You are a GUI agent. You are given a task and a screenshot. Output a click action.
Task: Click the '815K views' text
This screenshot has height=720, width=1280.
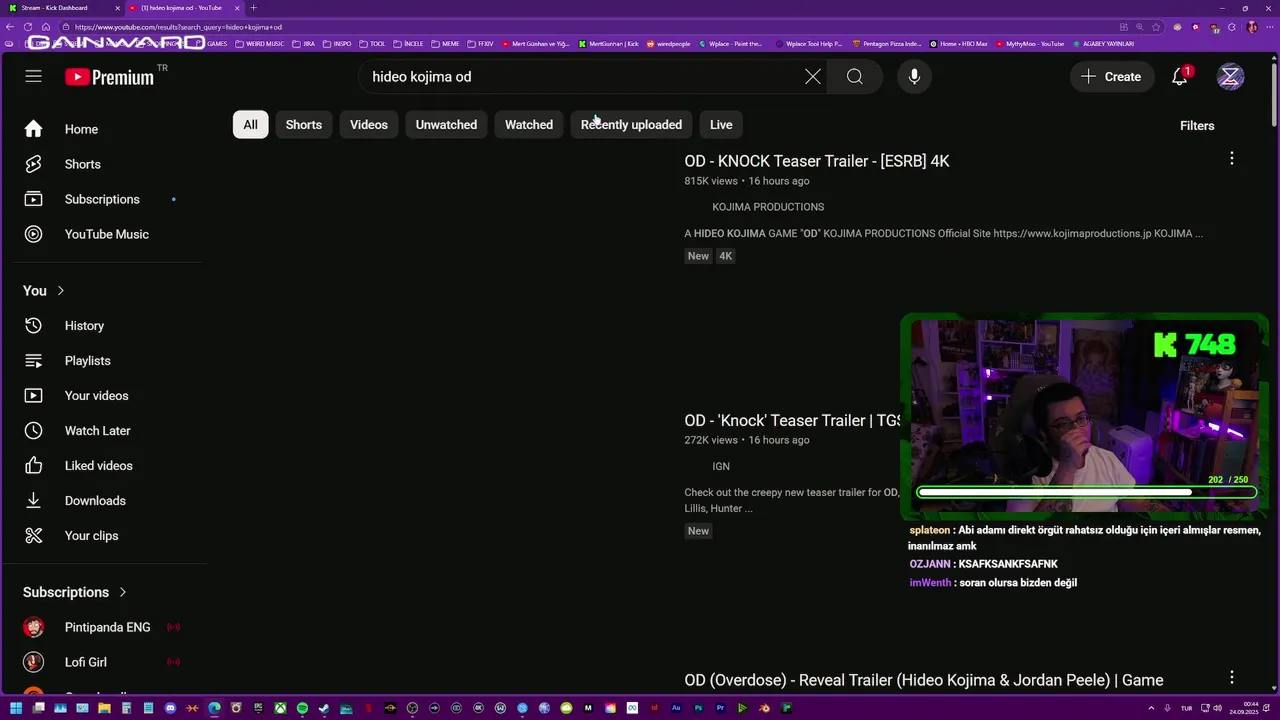[x=711, y=181]
